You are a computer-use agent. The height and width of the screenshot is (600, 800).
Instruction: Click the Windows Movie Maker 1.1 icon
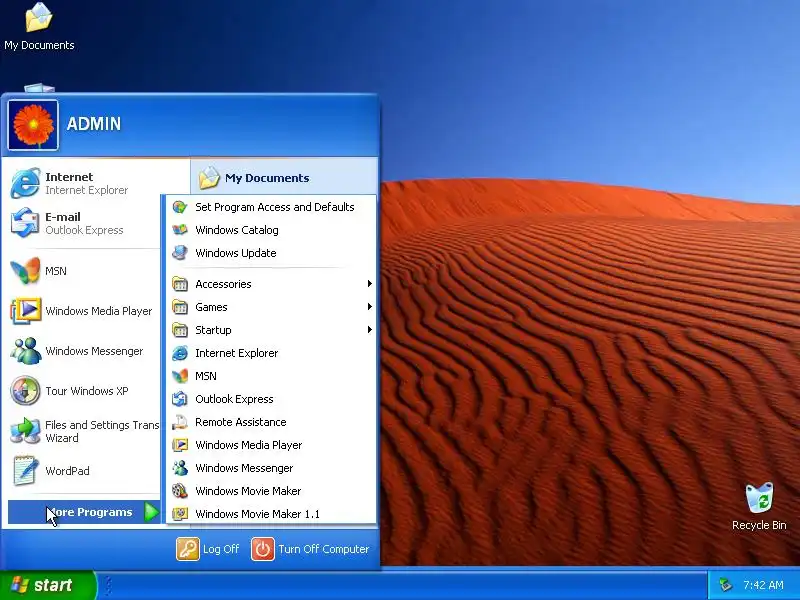(180, 514)
